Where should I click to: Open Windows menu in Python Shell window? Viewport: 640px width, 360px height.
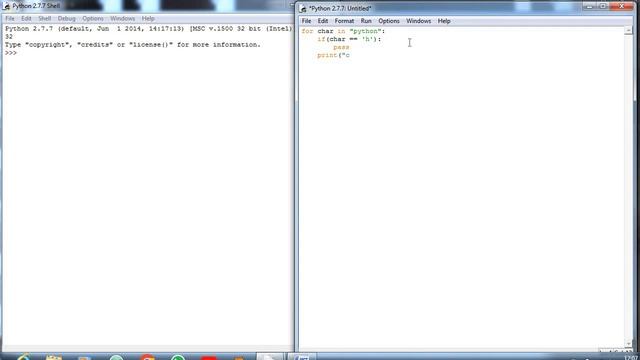[x=122, y=19]
